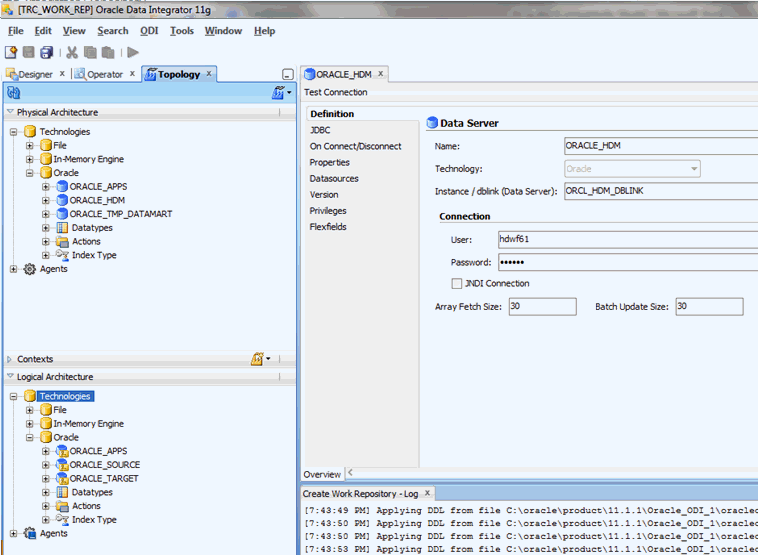
Task: Open the Help menu
Action: pos(264,31)
